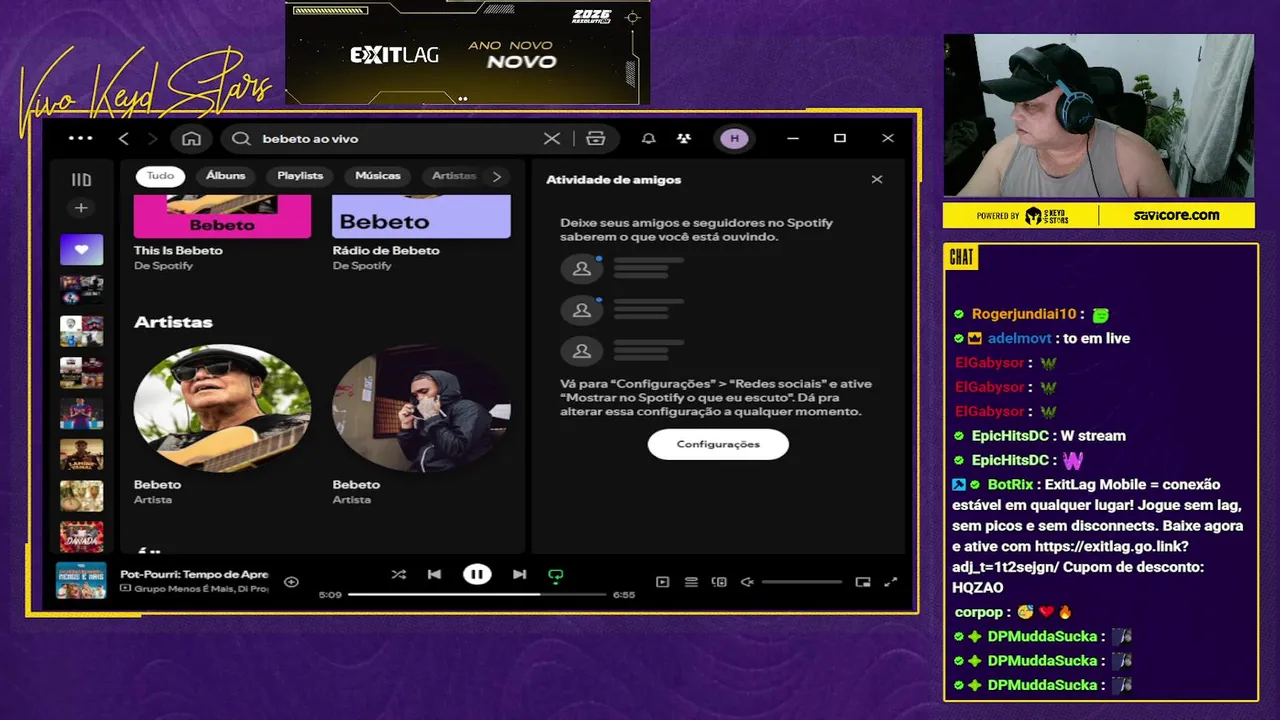Go forward with the right arrow
The height and width of the screenshot is (720, 1280).
152,138
